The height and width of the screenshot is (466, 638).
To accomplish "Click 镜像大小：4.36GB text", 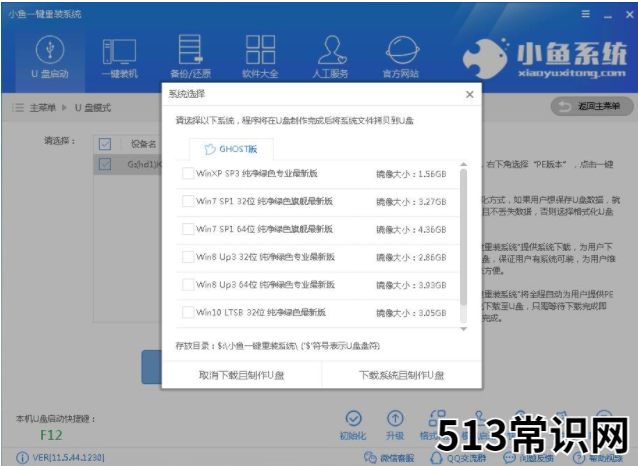I will tap(411, 230).
